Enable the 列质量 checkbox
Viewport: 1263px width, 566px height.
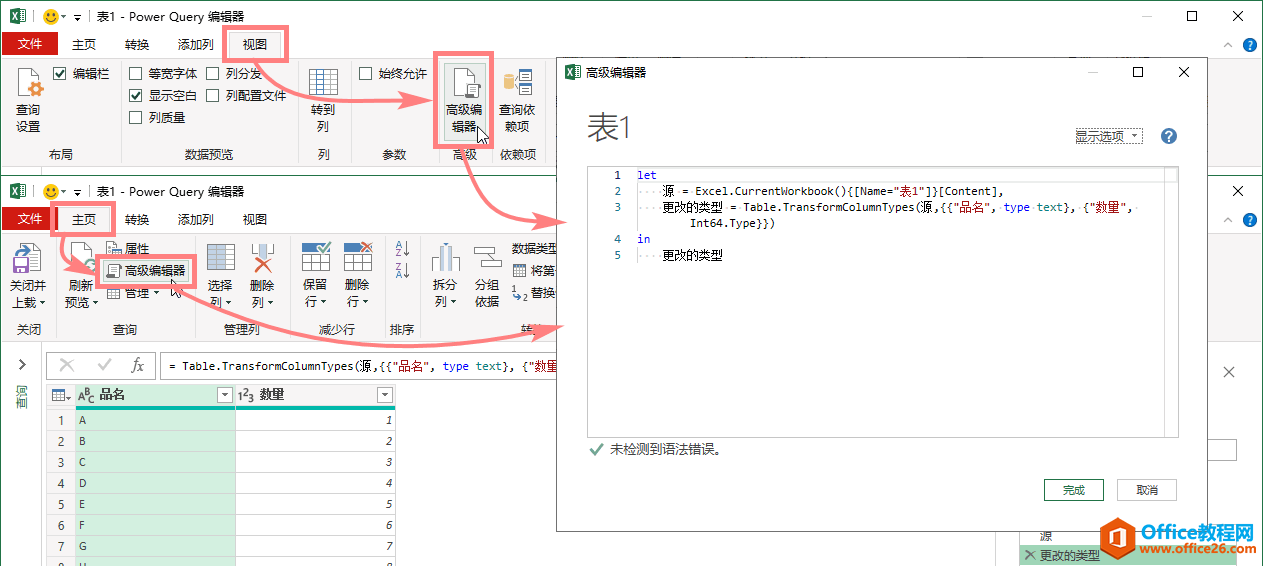(x=136, y=117)
